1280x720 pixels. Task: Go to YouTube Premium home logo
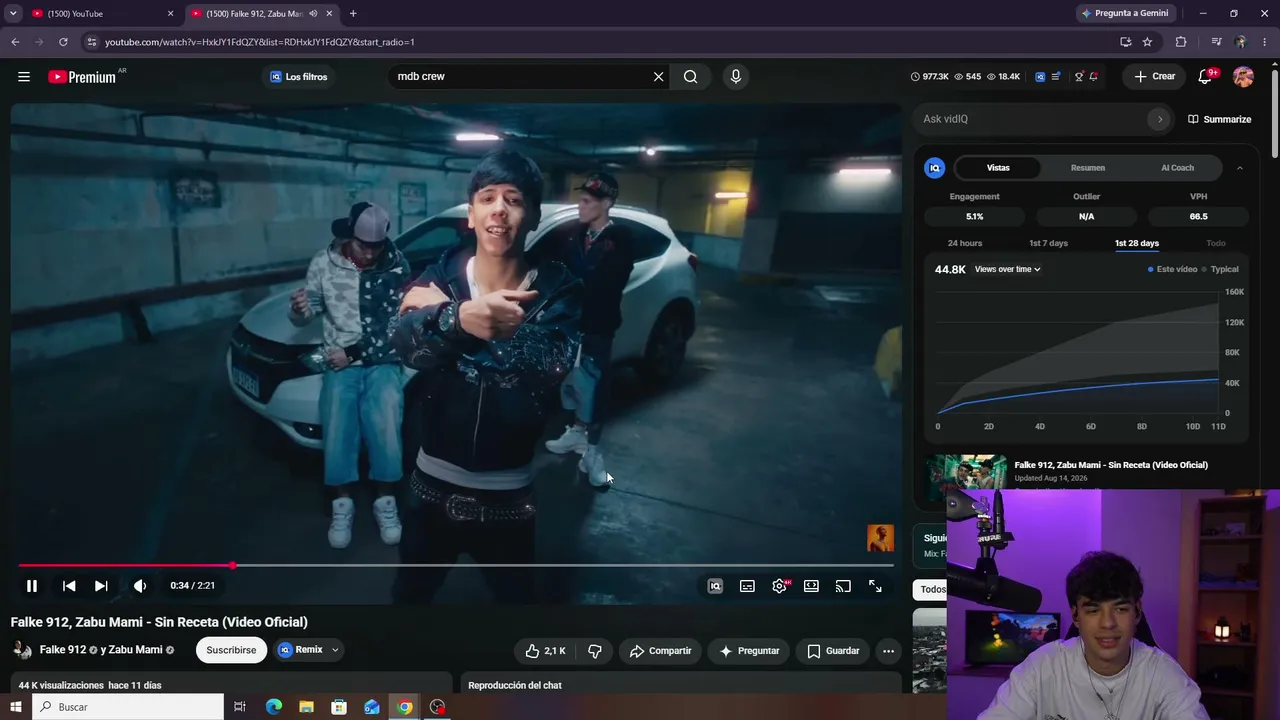pos(82,77)
